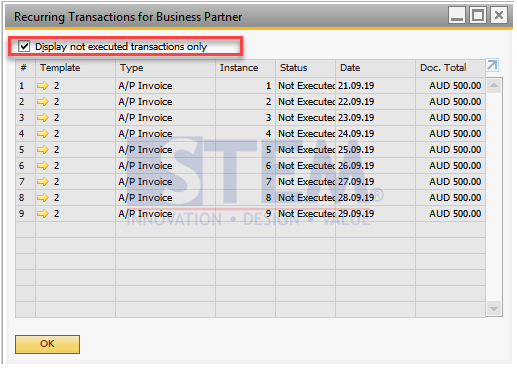This screenshot has width=517, height=369.
Task: Click the Template column header
Action: click(75, 68)
